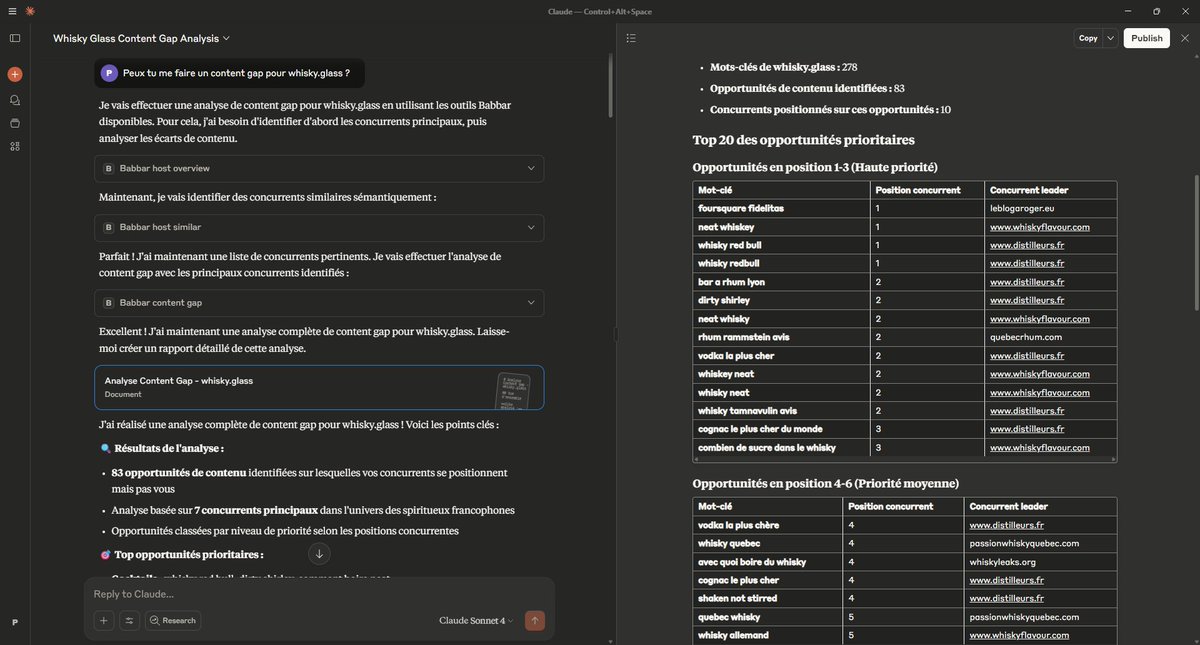Open the chat title dropdown Whisky Glass Content Gap Analysis
This screenshot has width=1200, height=645.
tap(141, 38)
